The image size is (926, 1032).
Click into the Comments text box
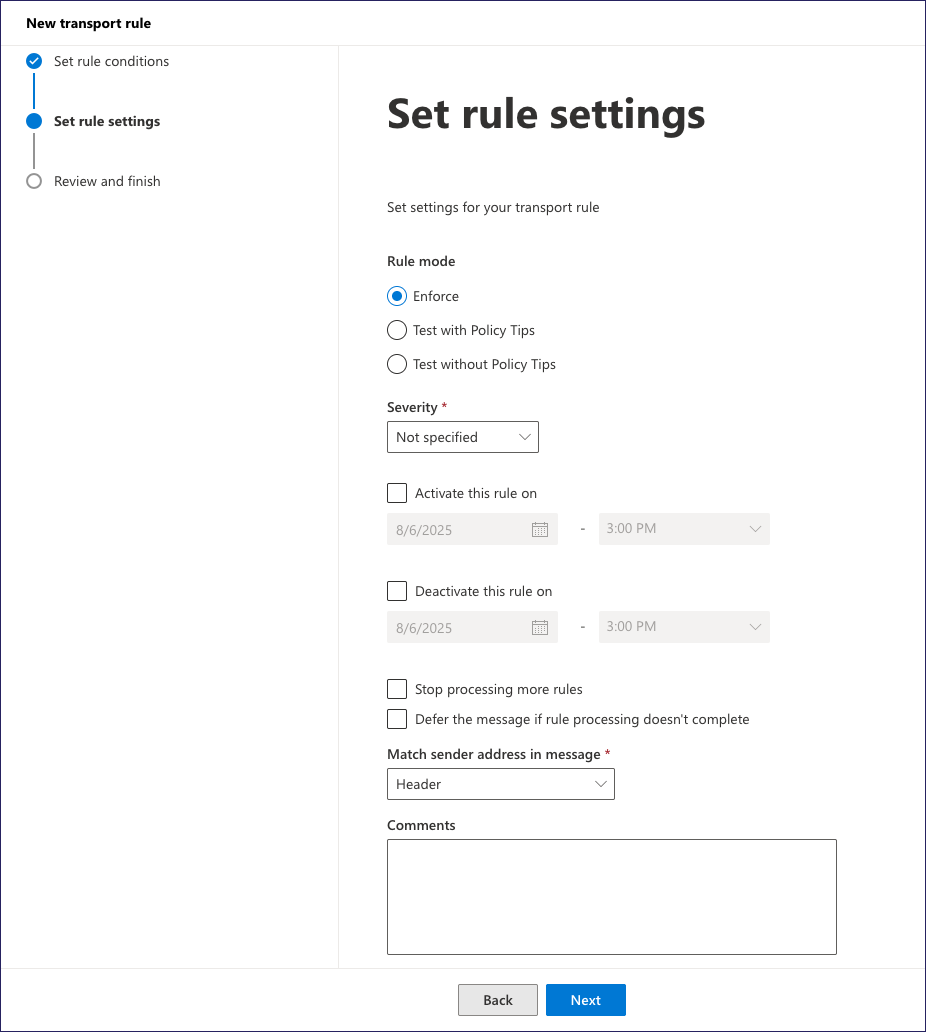point(611,897)
